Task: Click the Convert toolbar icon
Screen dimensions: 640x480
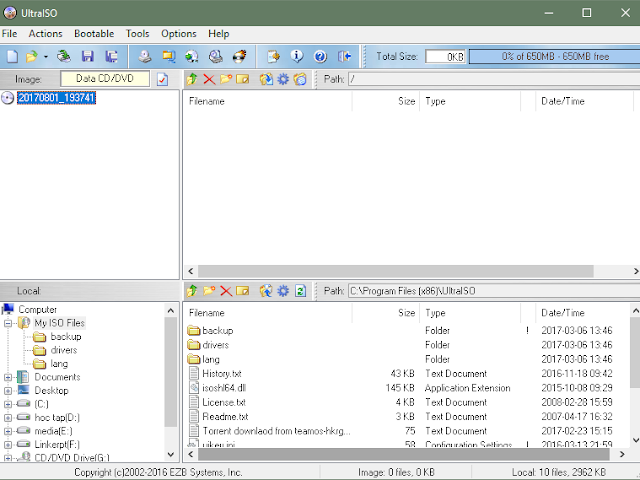Action: 168,56
